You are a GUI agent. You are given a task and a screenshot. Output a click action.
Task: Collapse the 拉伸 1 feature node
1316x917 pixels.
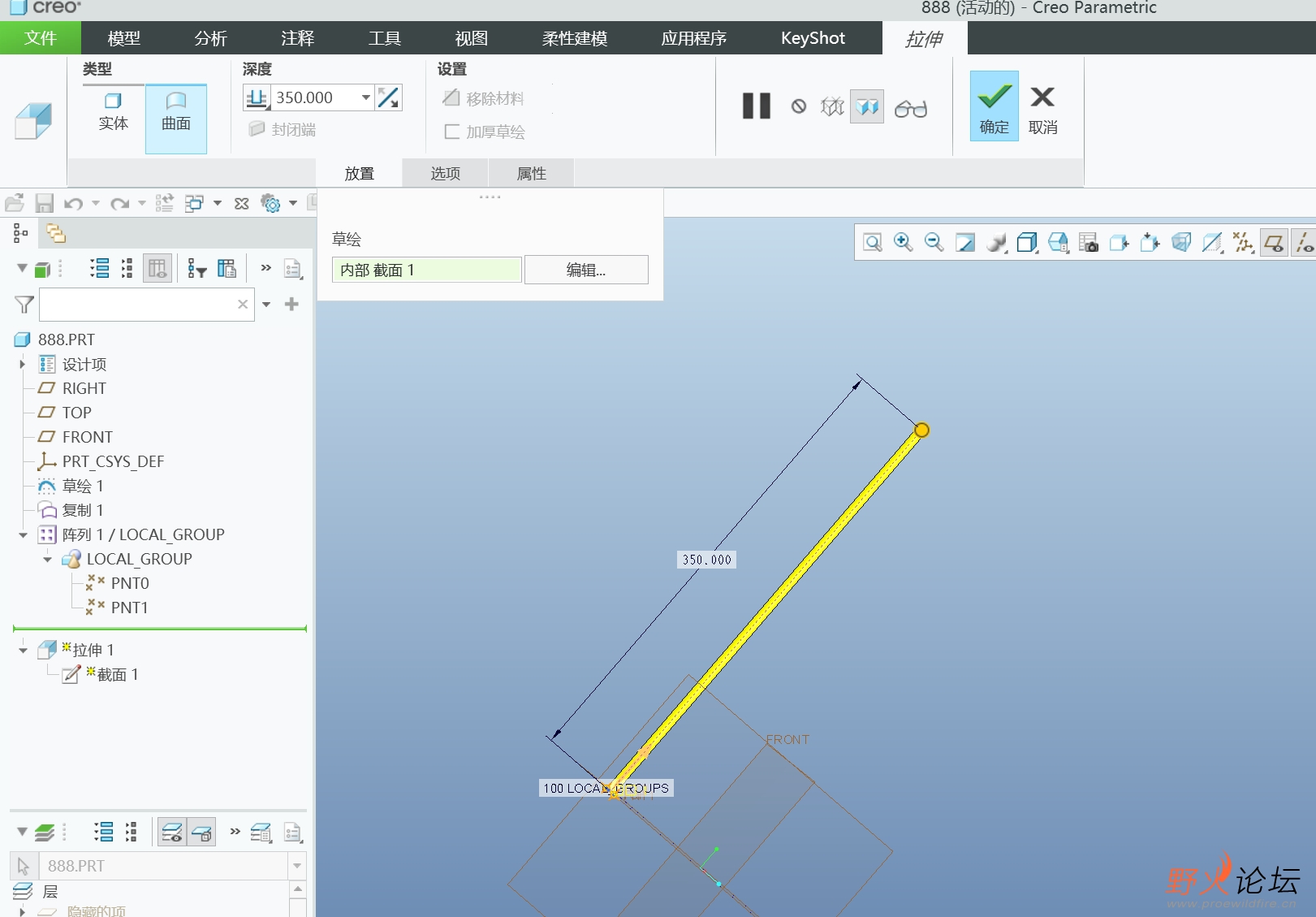23,650
